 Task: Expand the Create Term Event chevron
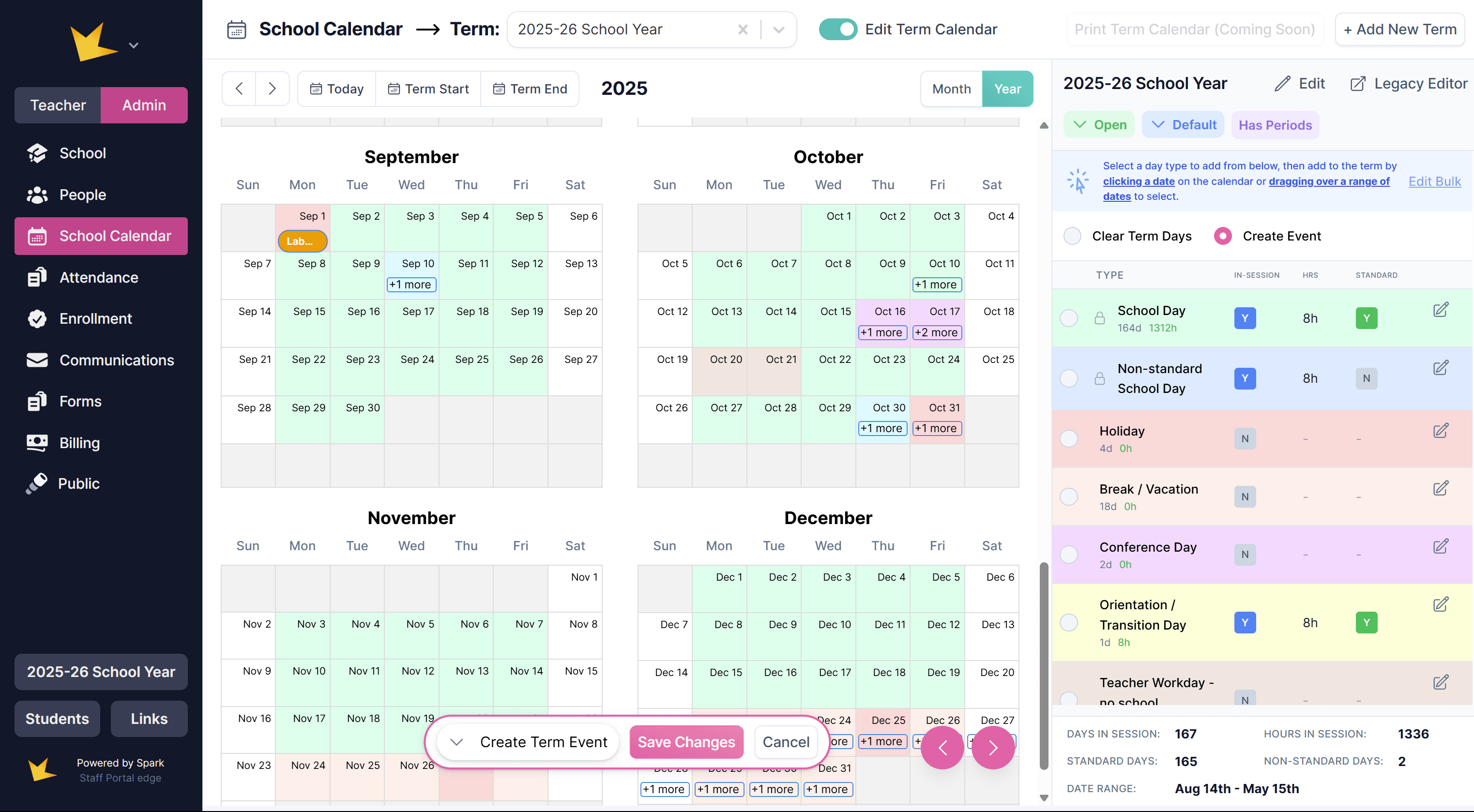tap(456, 742)
